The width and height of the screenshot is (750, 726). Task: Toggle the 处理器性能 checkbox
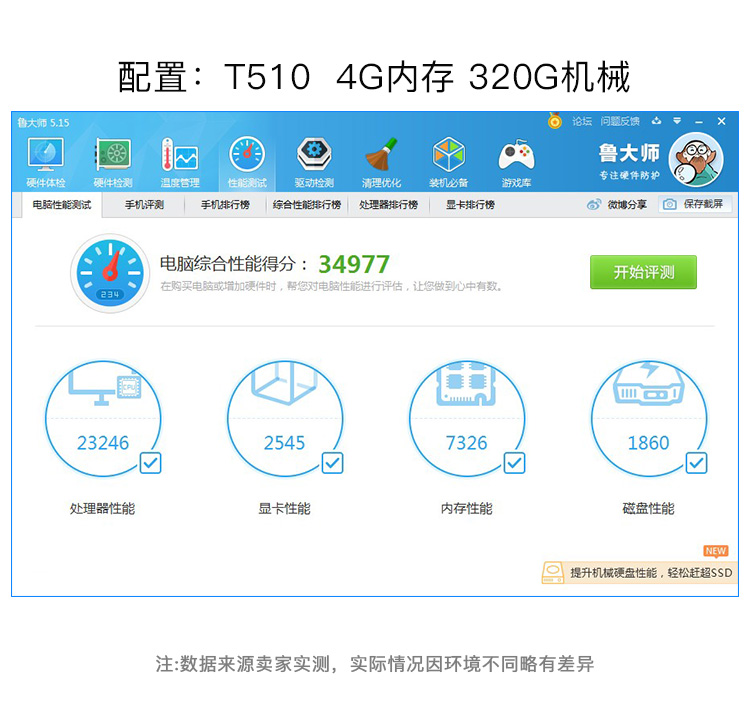coord(151,463)
